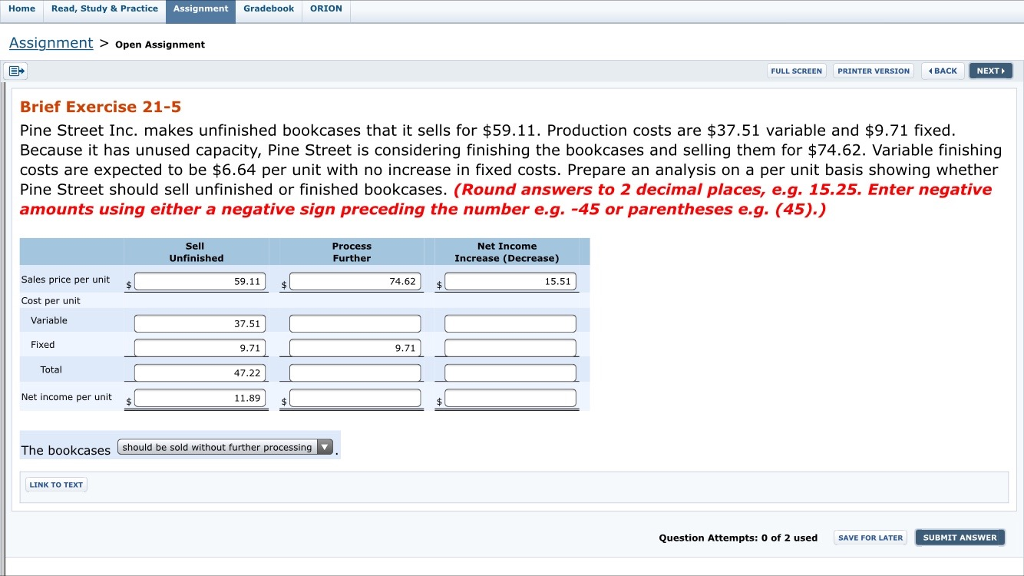Screen dimensions: 1024x576
Task: Open the PRINTER VERSION view
Action: 873,71
